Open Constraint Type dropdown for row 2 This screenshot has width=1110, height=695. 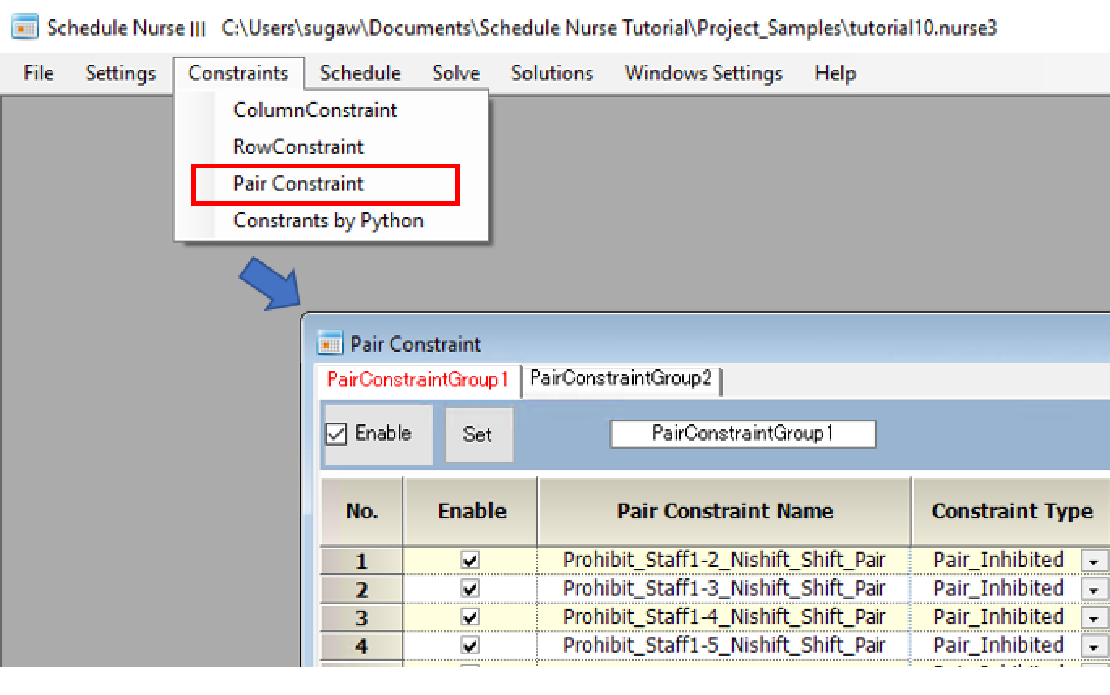[1094, 590]
